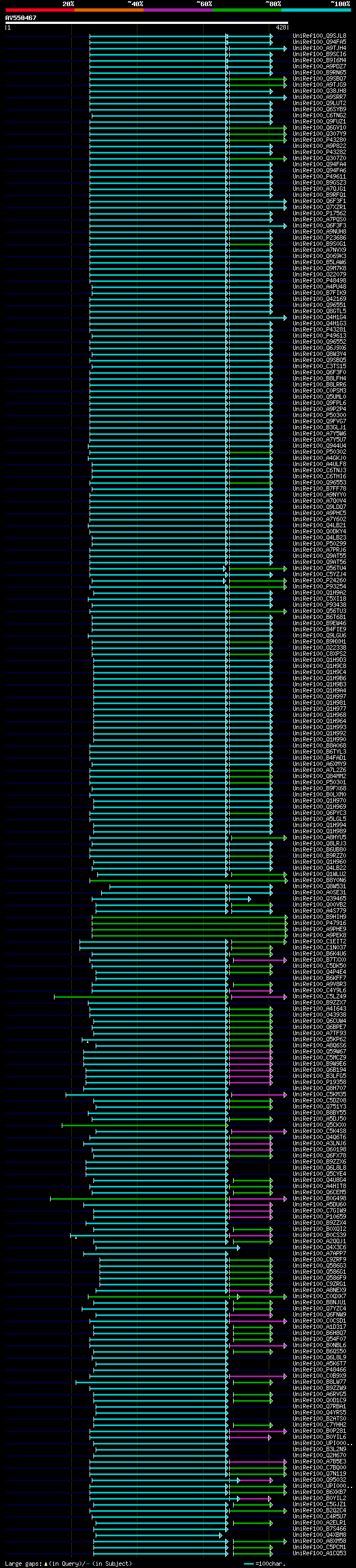Click the purple ~60% identity legend segment

[177, 10]
